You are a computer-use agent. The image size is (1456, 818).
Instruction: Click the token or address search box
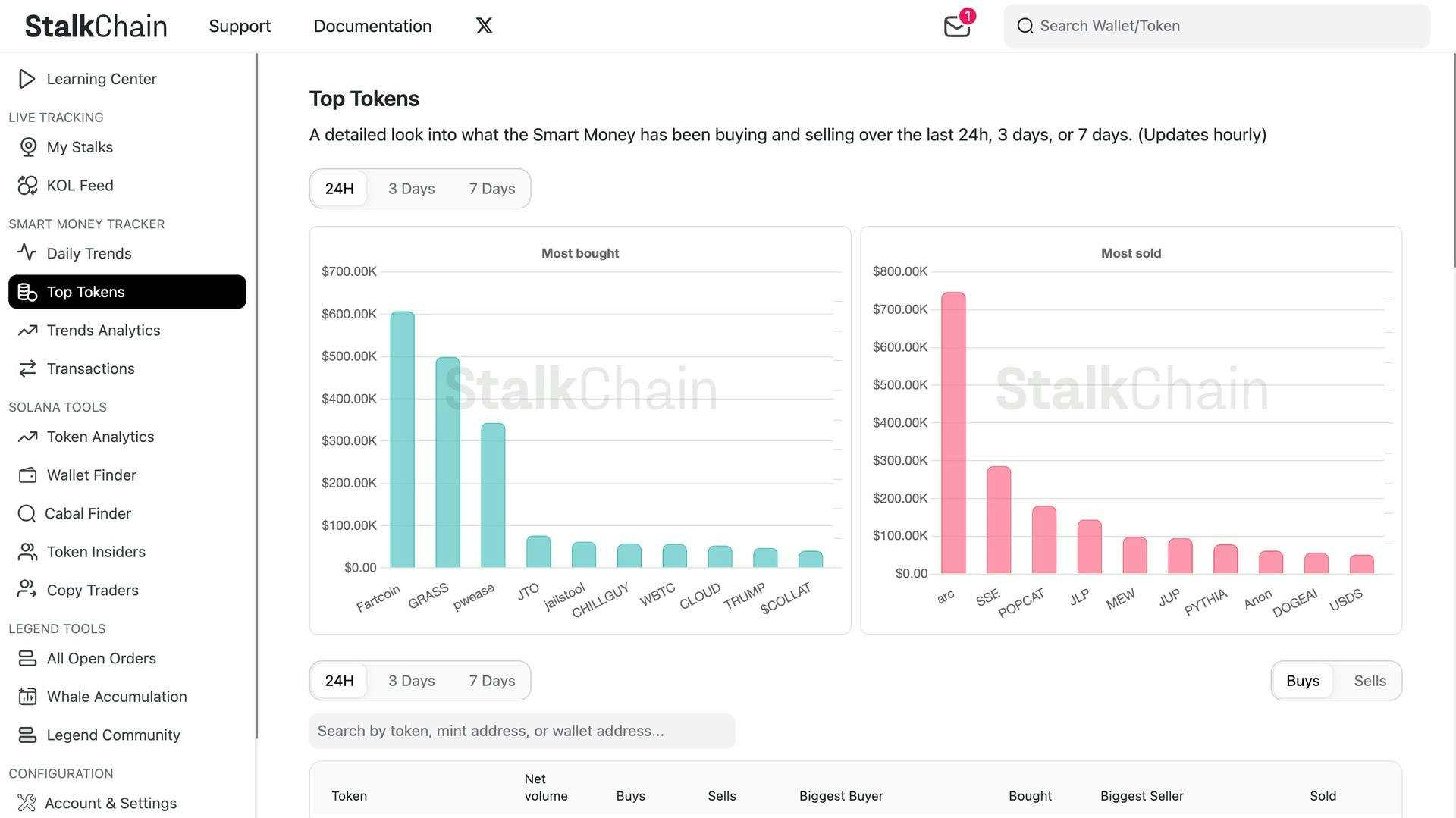tap(522, 731)
